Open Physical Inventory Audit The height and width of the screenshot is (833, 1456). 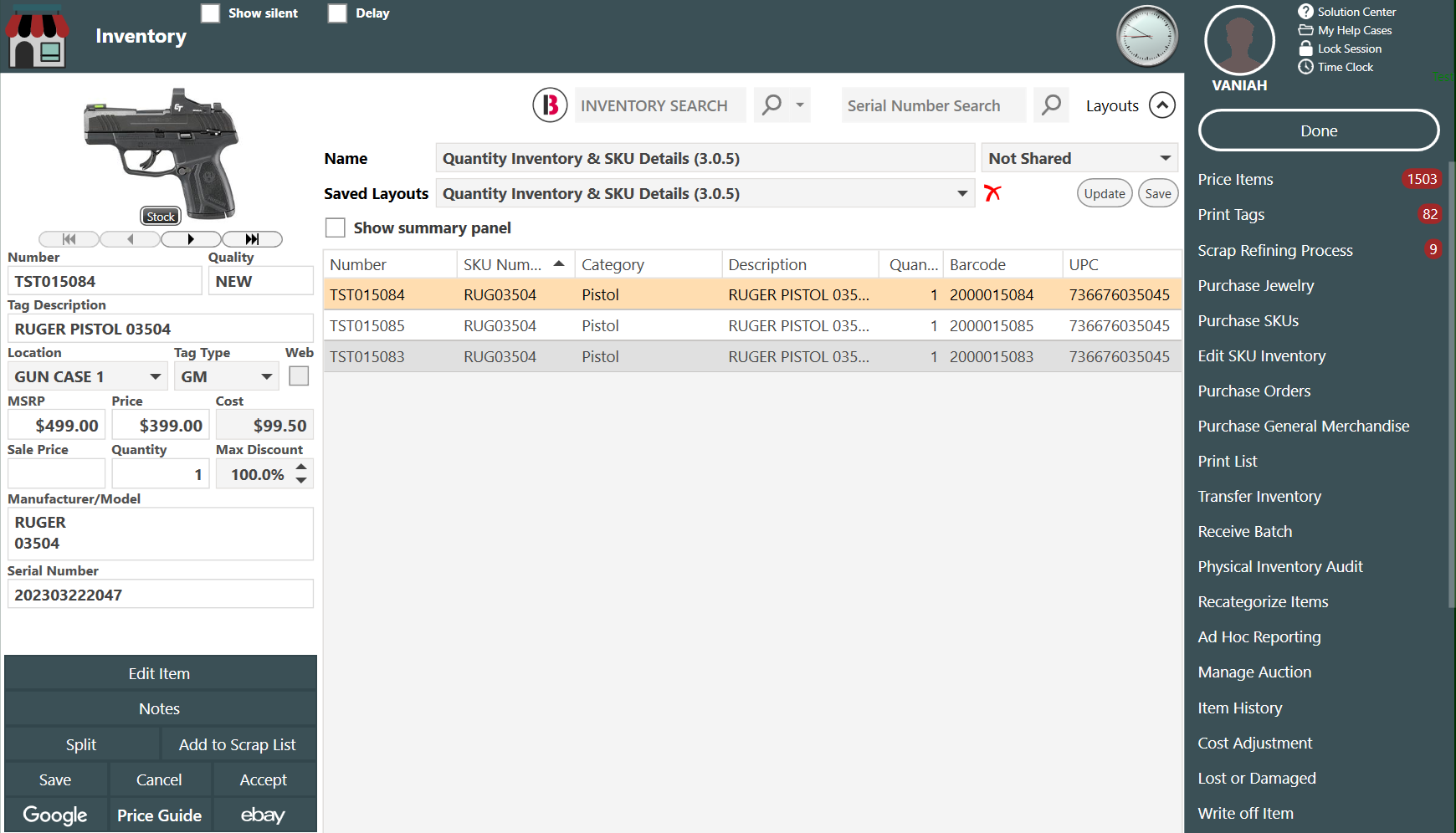click(x=1280, y=566)
